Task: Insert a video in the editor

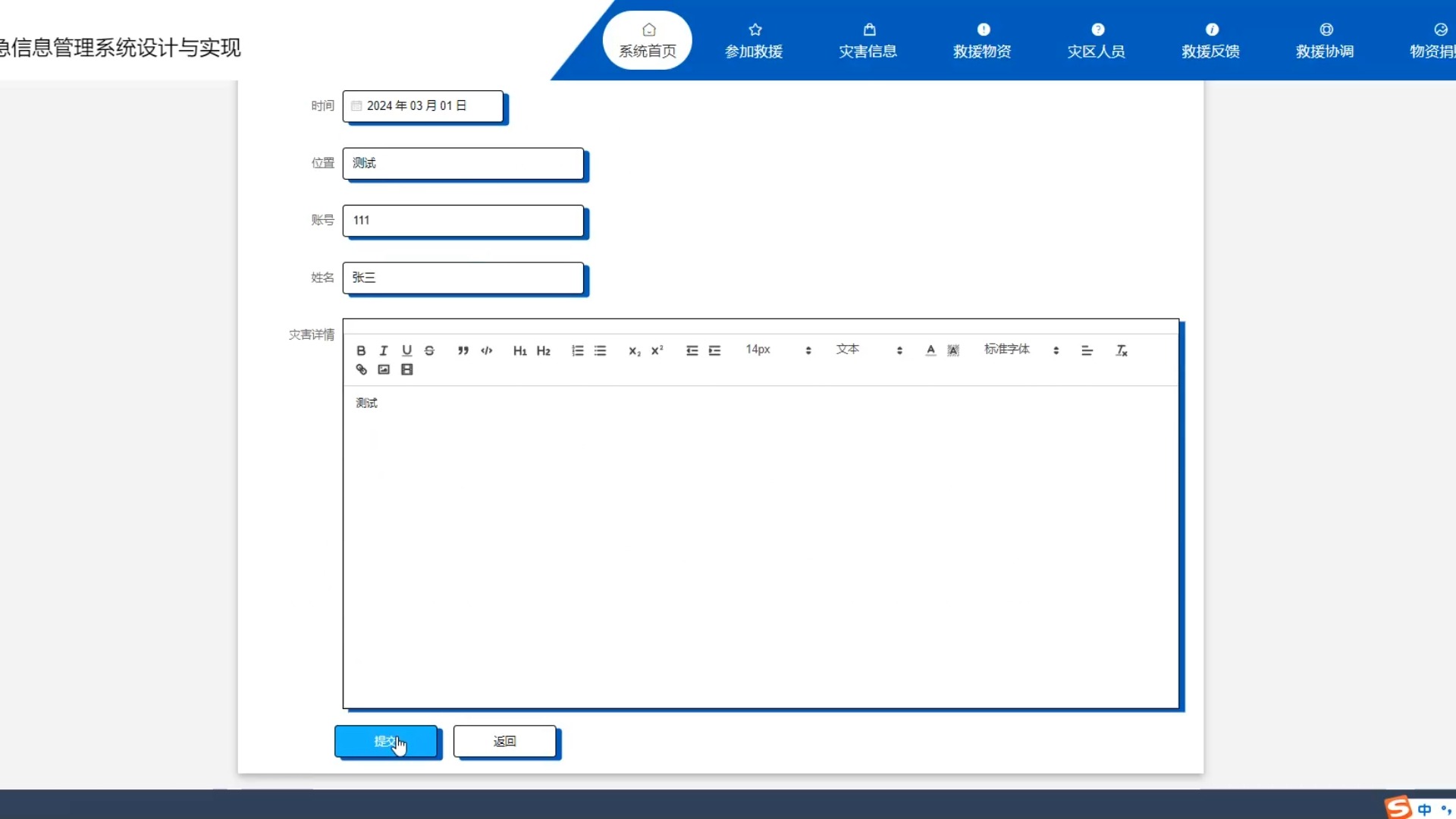Action: 407,370
